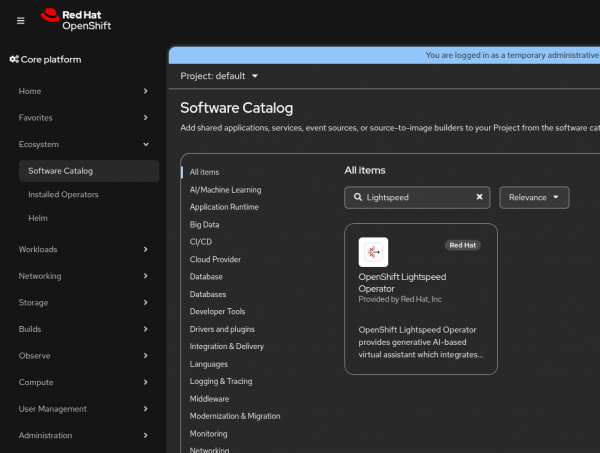Click the Software Catalog page heading
The width and height of the screenshot is (600, 453).
point(236,108)
